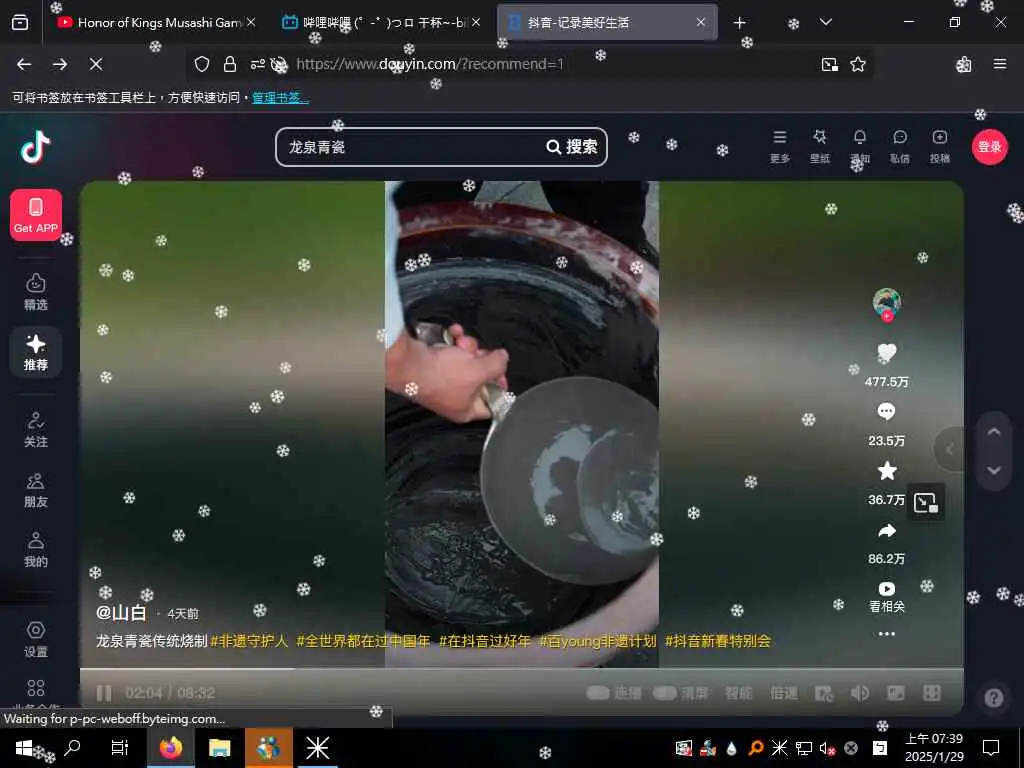Viewport: 1024px width, 768px height.
Task: Open the 壁纸 wallpaper icon
Action: pos(820,146)
